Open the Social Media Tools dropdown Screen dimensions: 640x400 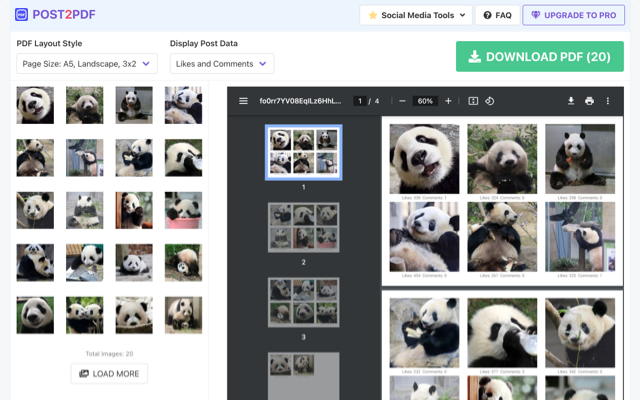coord(415,15)
